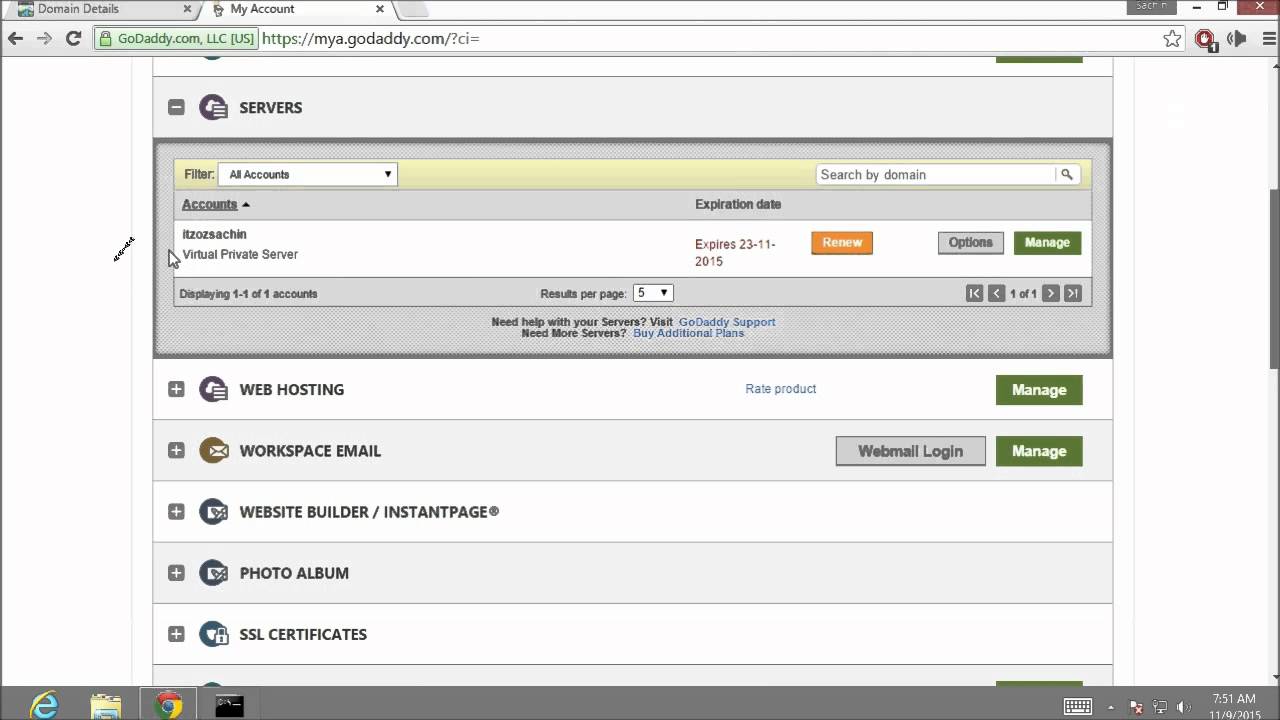Image resolution: width=1280 pixels, height=720 pixels.
Task: Click the Photo Album section icon
Action: click(x=213, y=573)
